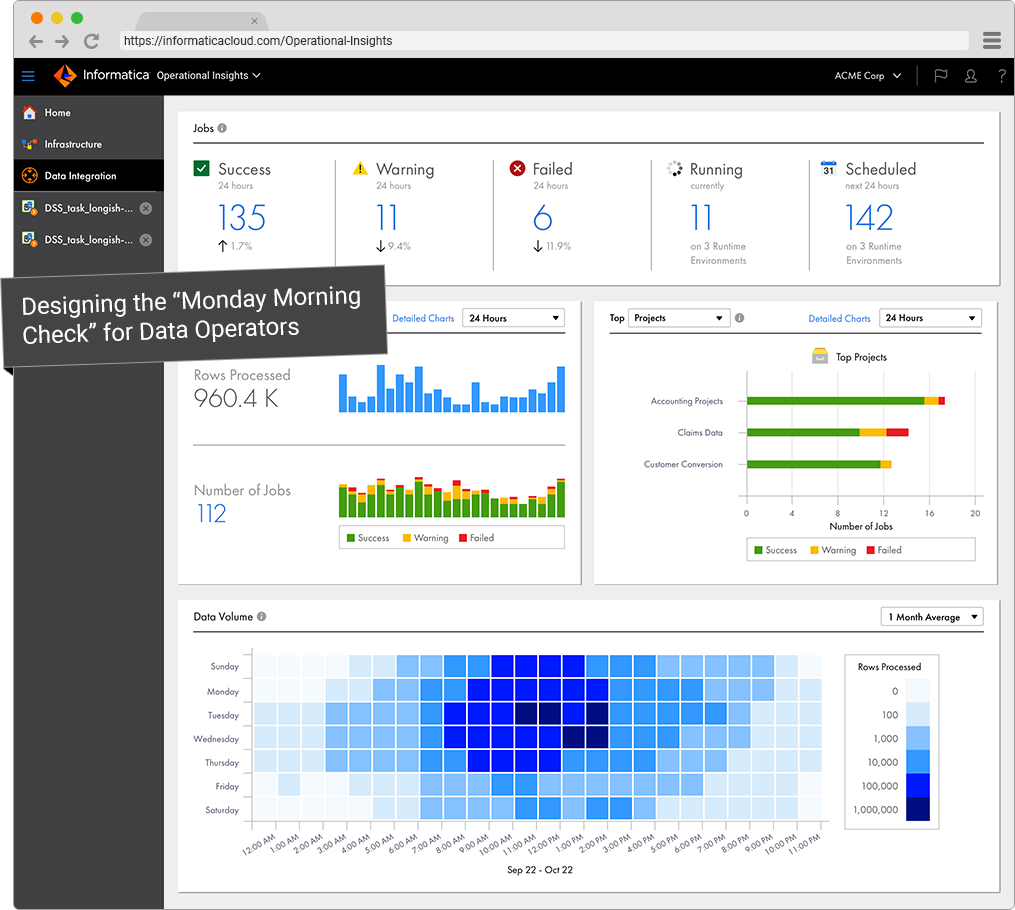Click the browser forward arrow
This screenshot has width=1015, height=910.
pyautogui.click(x=62, y=41)
